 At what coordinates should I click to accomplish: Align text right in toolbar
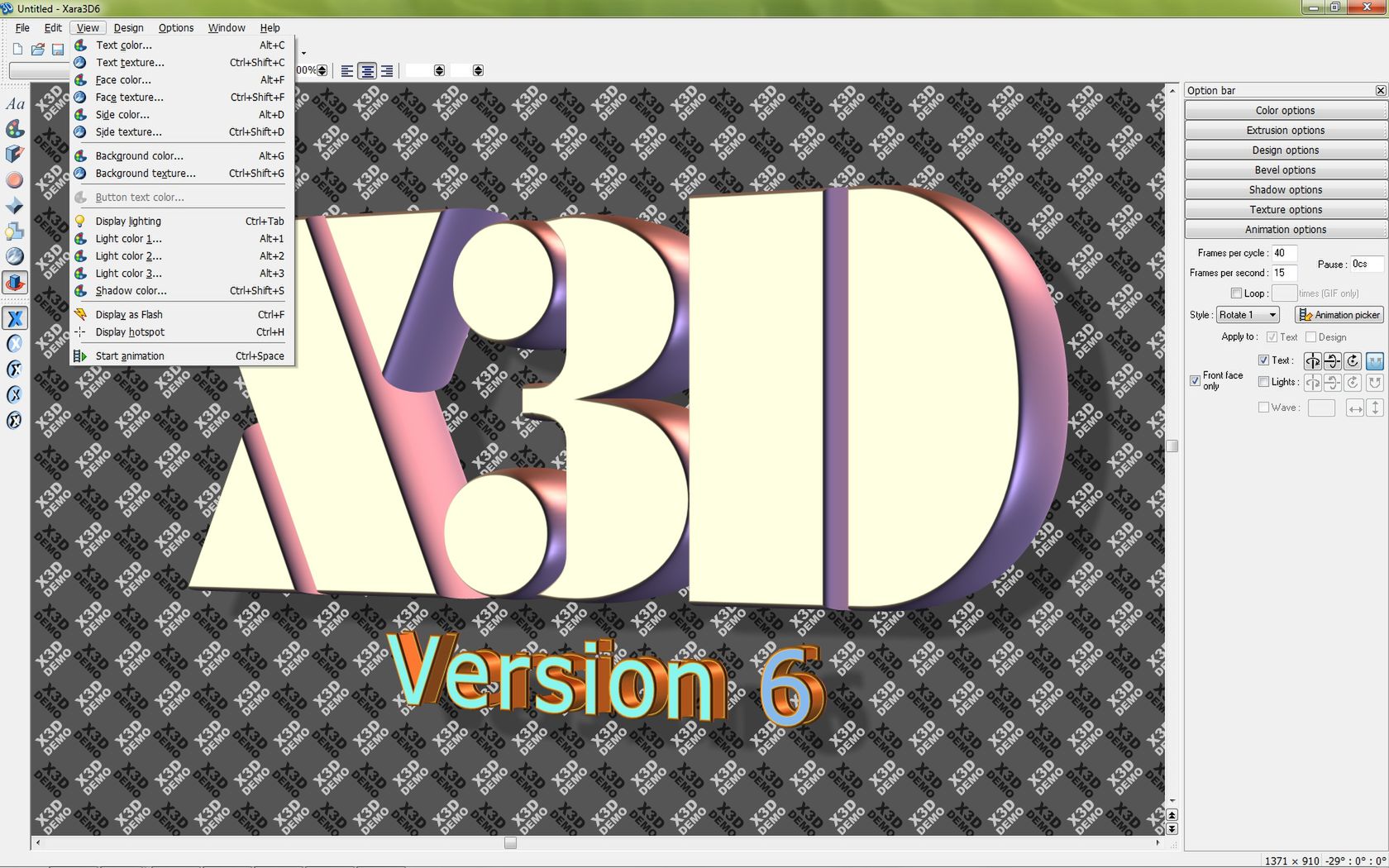click(x=387, y=71)
